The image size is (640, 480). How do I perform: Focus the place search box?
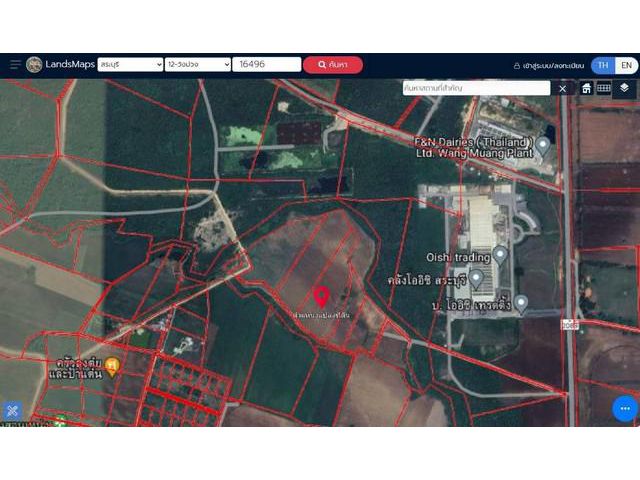click(476, 88)
